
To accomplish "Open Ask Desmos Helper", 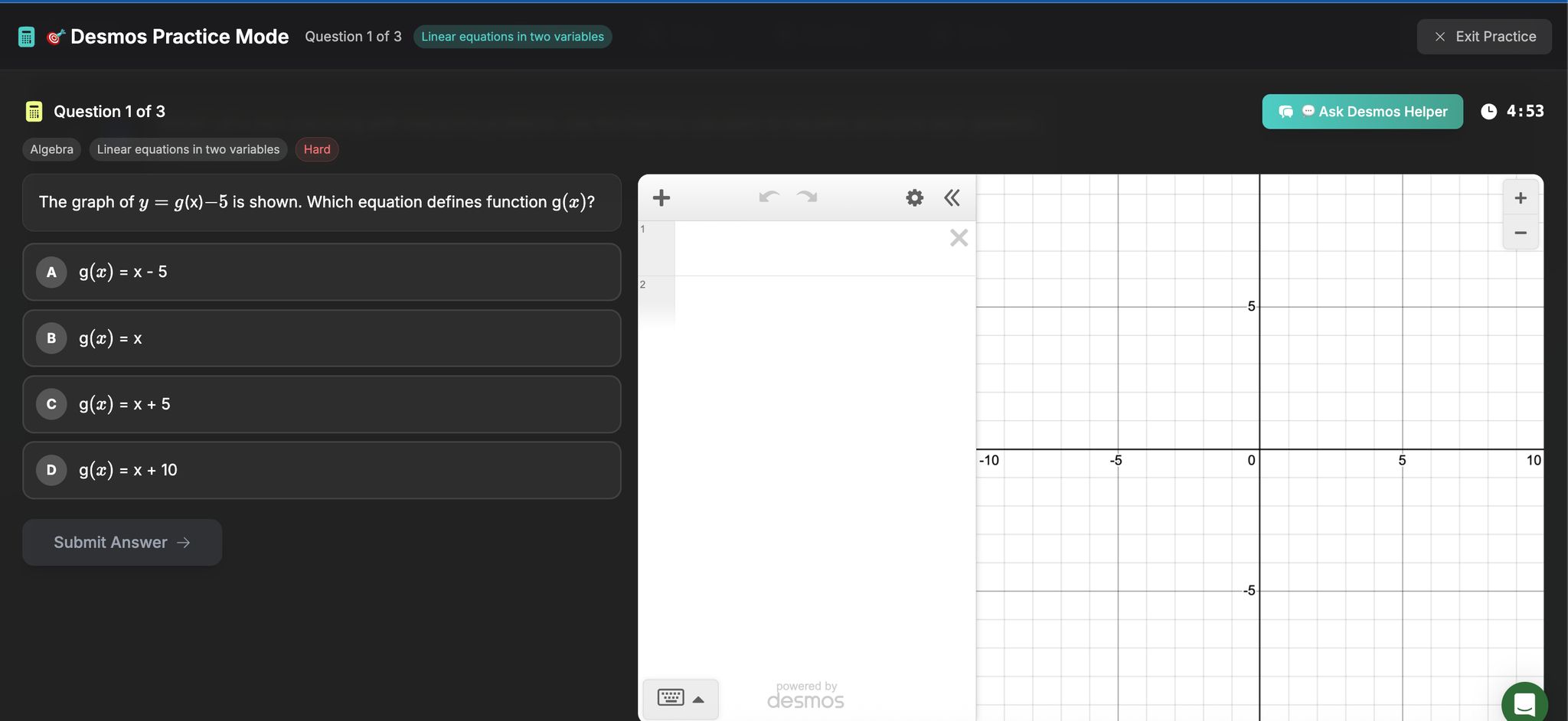I will (x=1362, y=112).
